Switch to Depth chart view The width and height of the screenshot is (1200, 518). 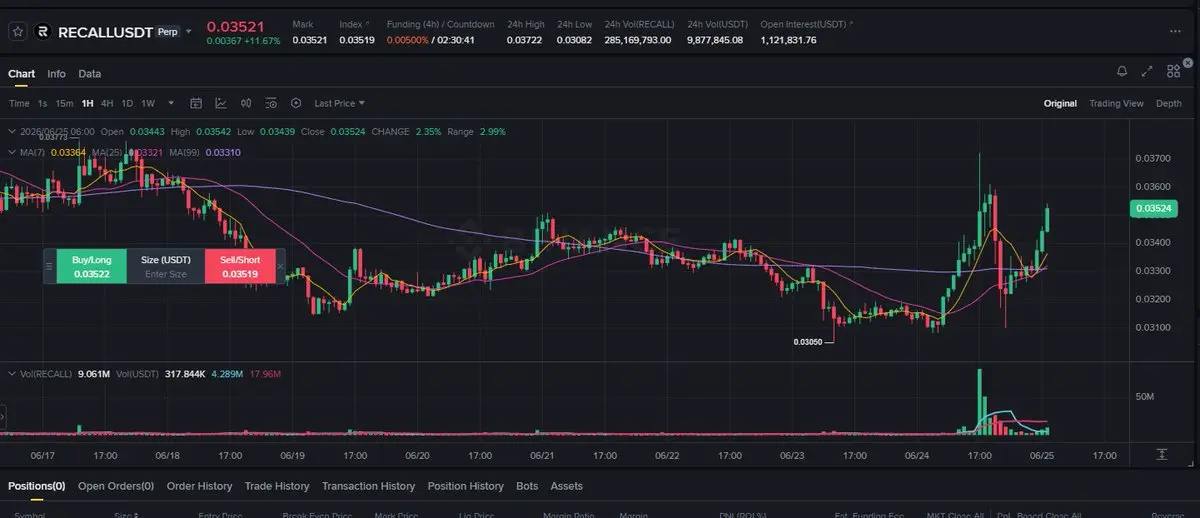click(x=1168, y=103)
